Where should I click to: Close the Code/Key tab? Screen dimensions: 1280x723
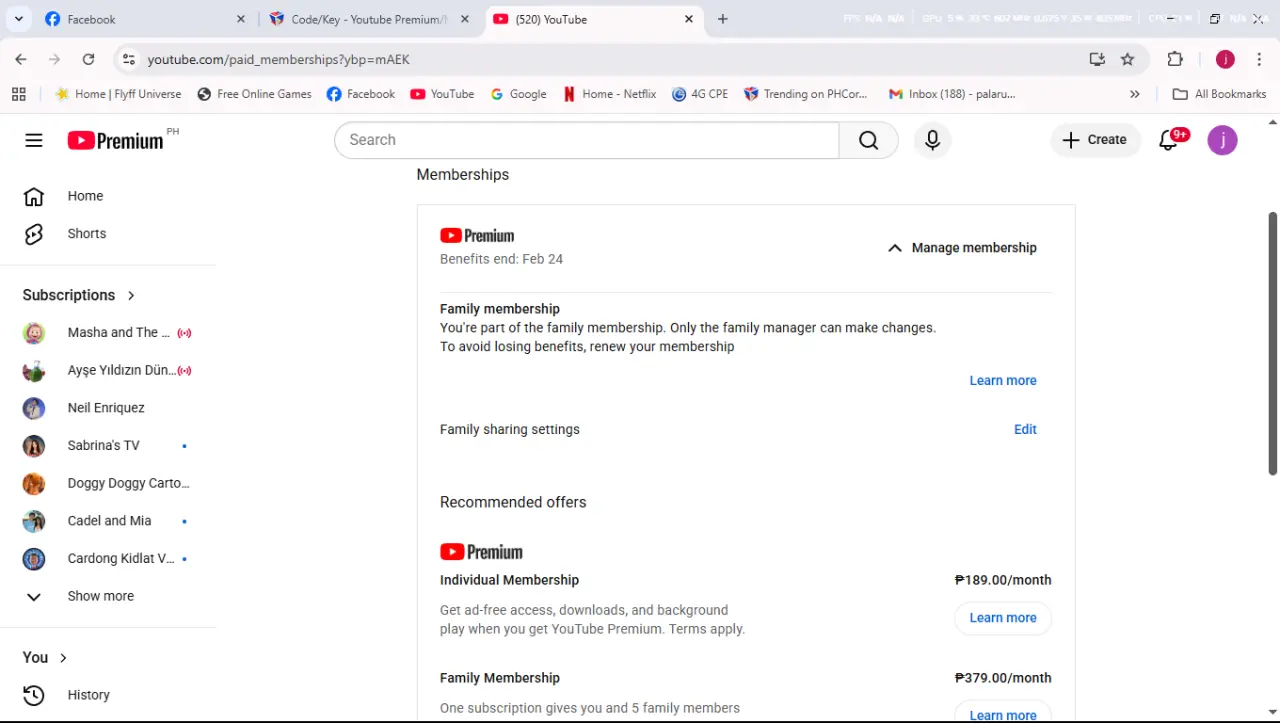point(465,19)
